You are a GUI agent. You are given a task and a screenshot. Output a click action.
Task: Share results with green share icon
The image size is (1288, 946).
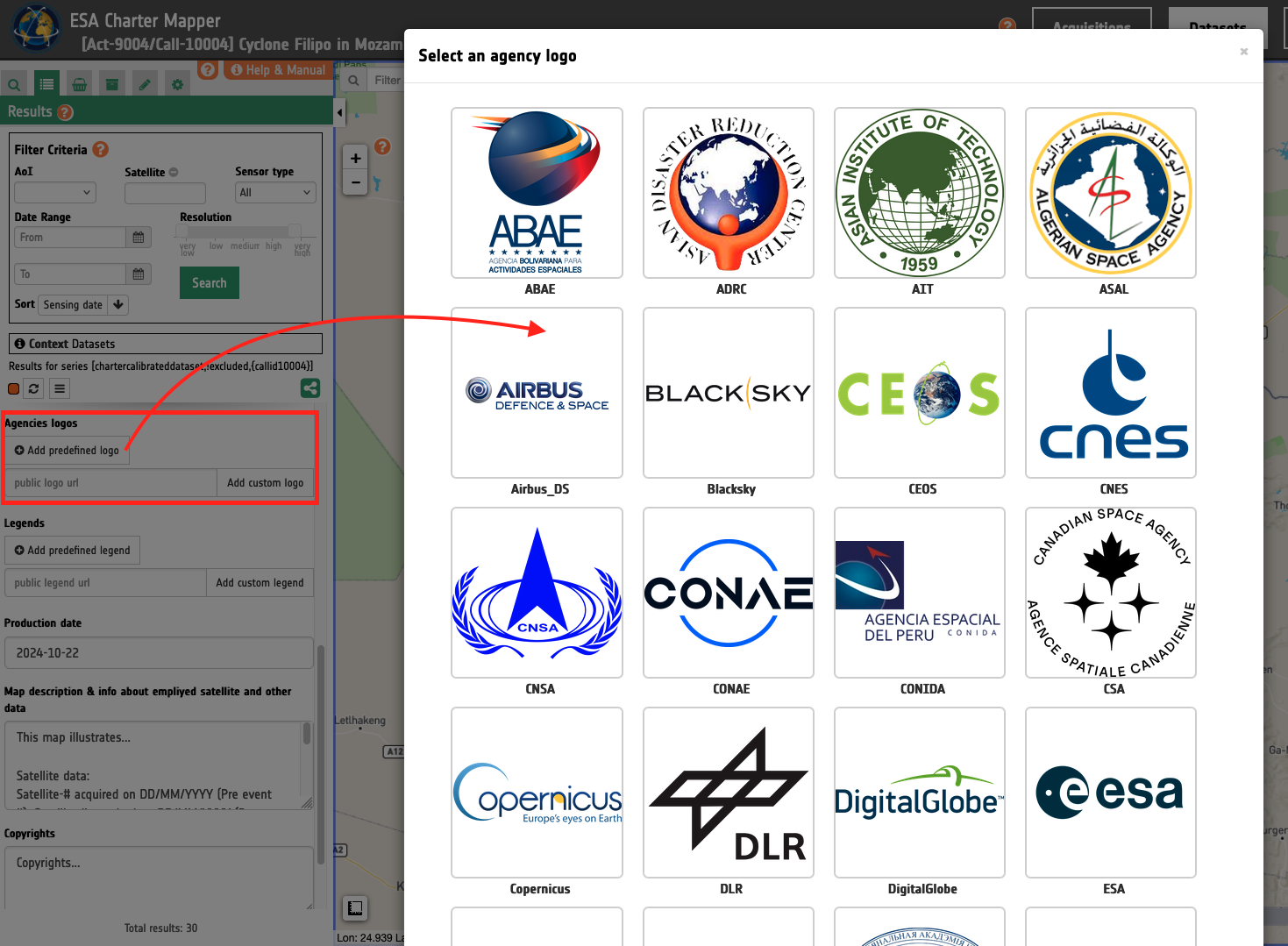tap(310, 388)
